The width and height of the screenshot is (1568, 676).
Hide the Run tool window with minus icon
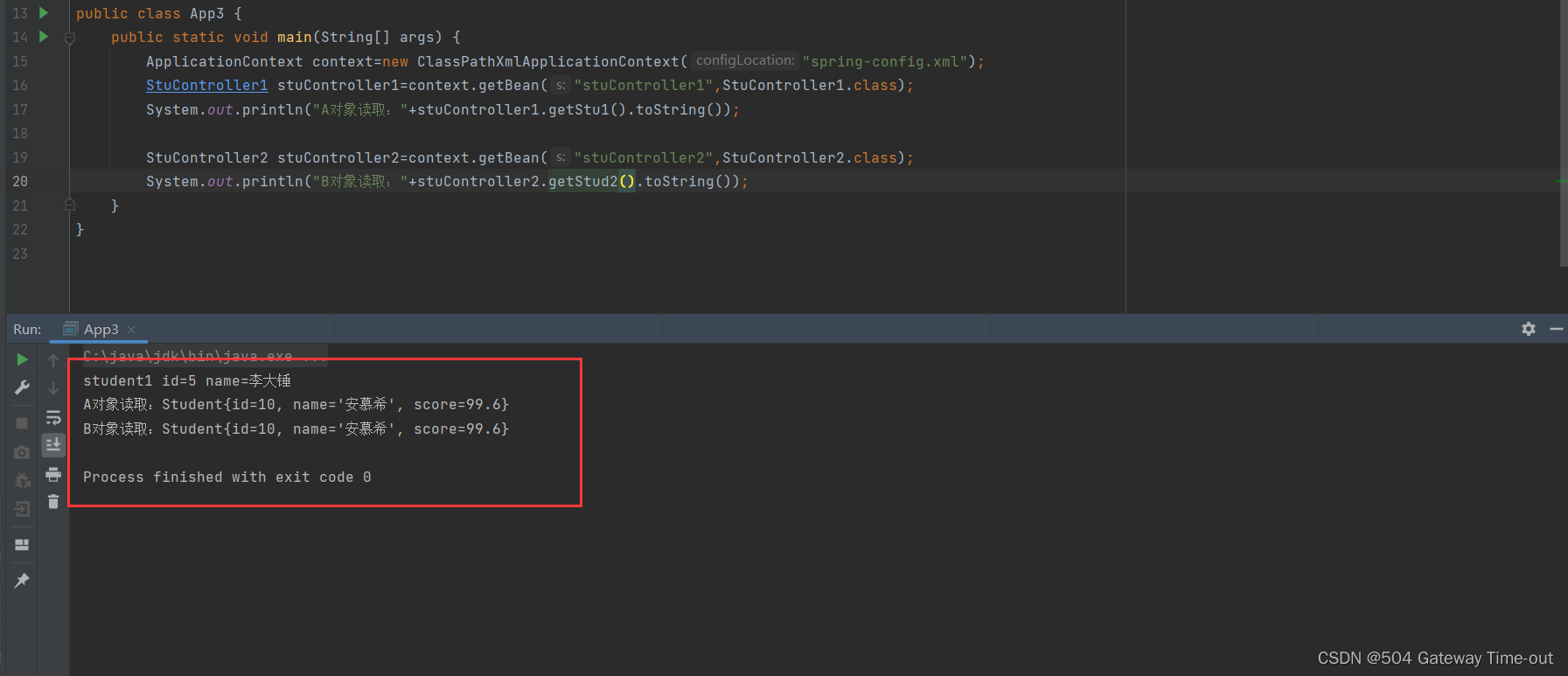coord(1557,329)
